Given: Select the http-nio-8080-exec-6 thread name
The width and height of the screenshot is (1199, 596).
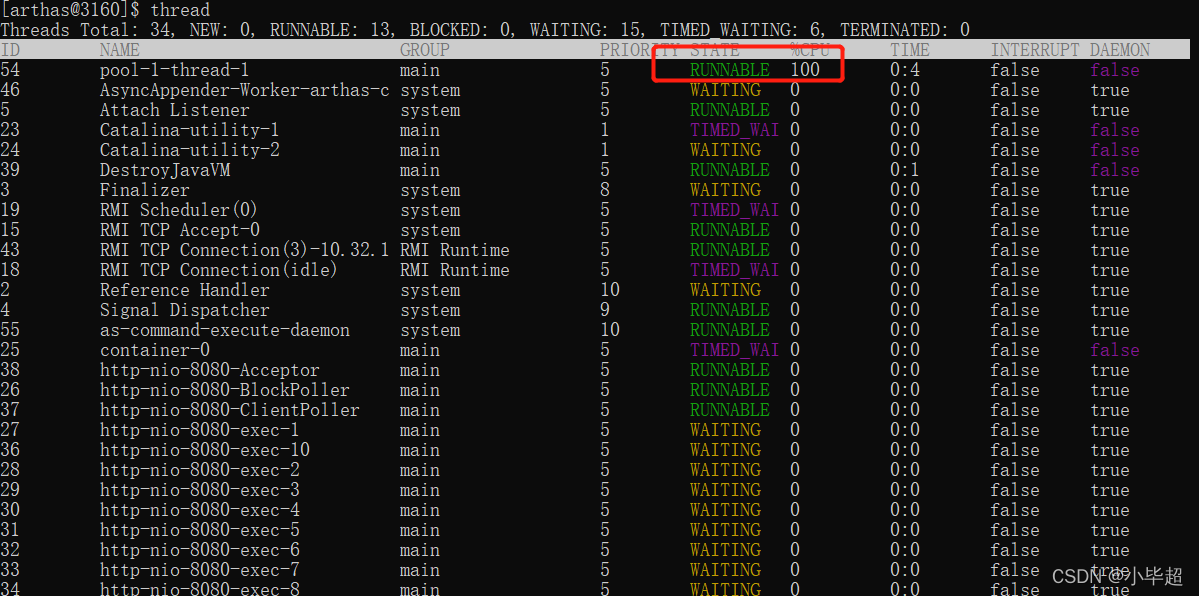Looking at the screenshot, I should click(200, 550).
